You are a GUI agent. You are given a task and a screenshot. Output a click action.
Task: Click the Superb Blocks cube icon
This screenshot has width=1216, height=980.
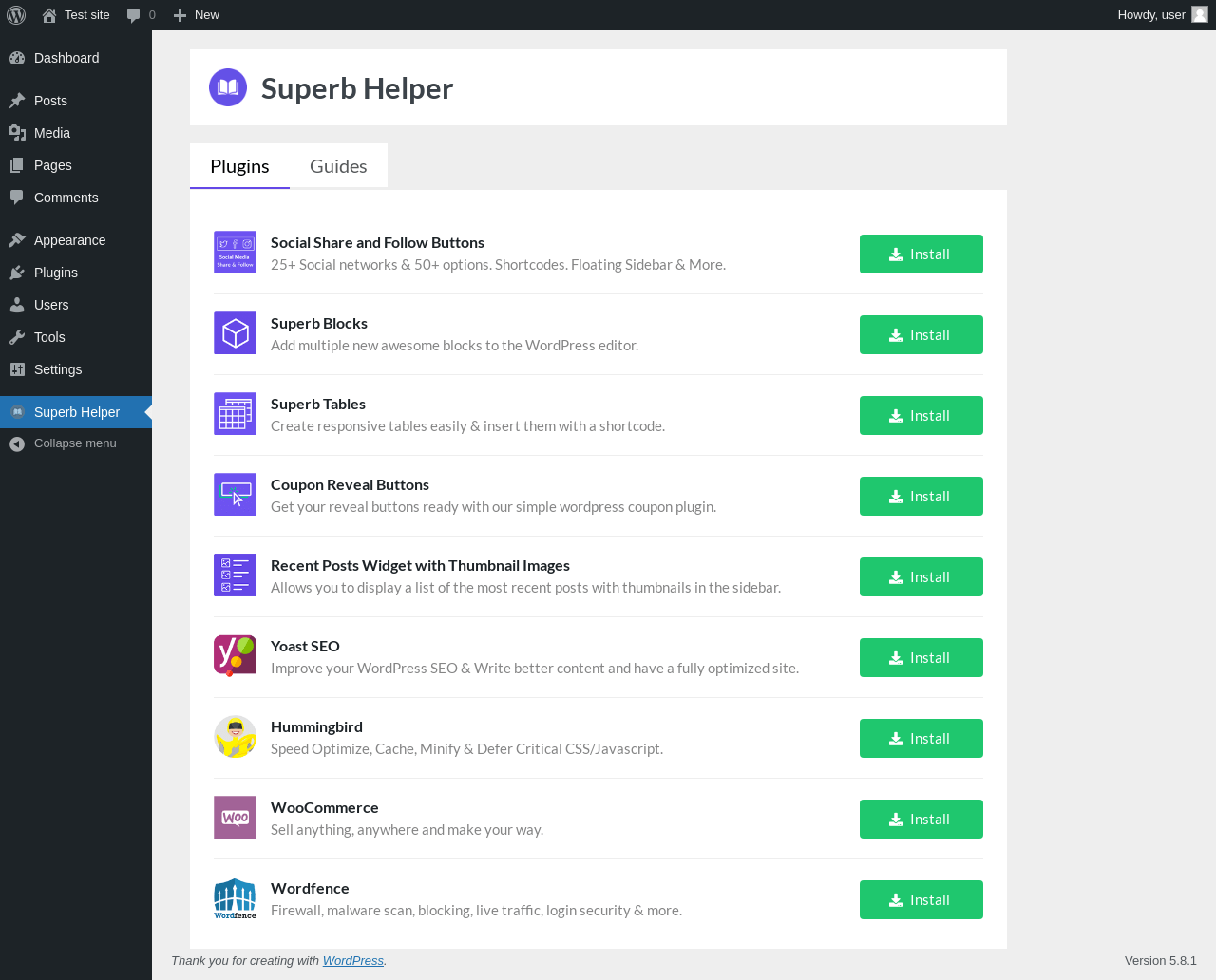coord(235,333)
